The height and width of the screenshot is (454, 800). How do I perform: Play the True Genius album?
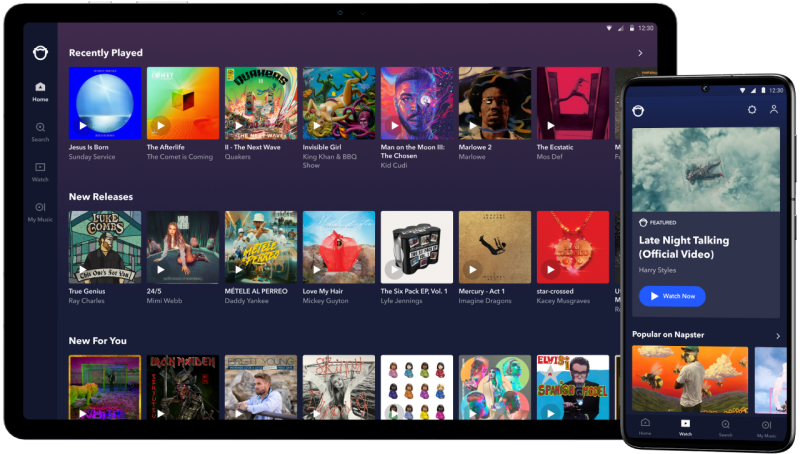pos(83,269)
